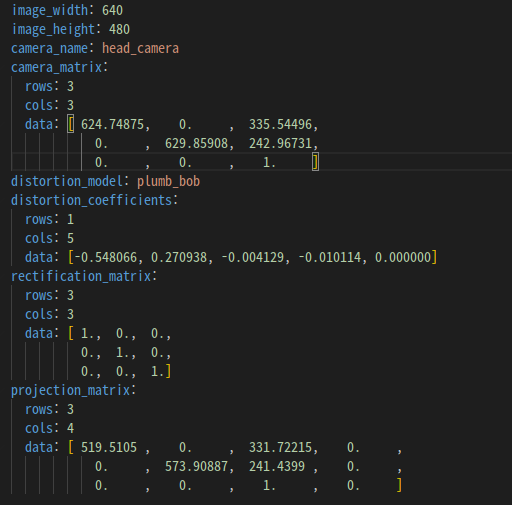
Task: Click the camera_name key
Action: click(50, 48)
